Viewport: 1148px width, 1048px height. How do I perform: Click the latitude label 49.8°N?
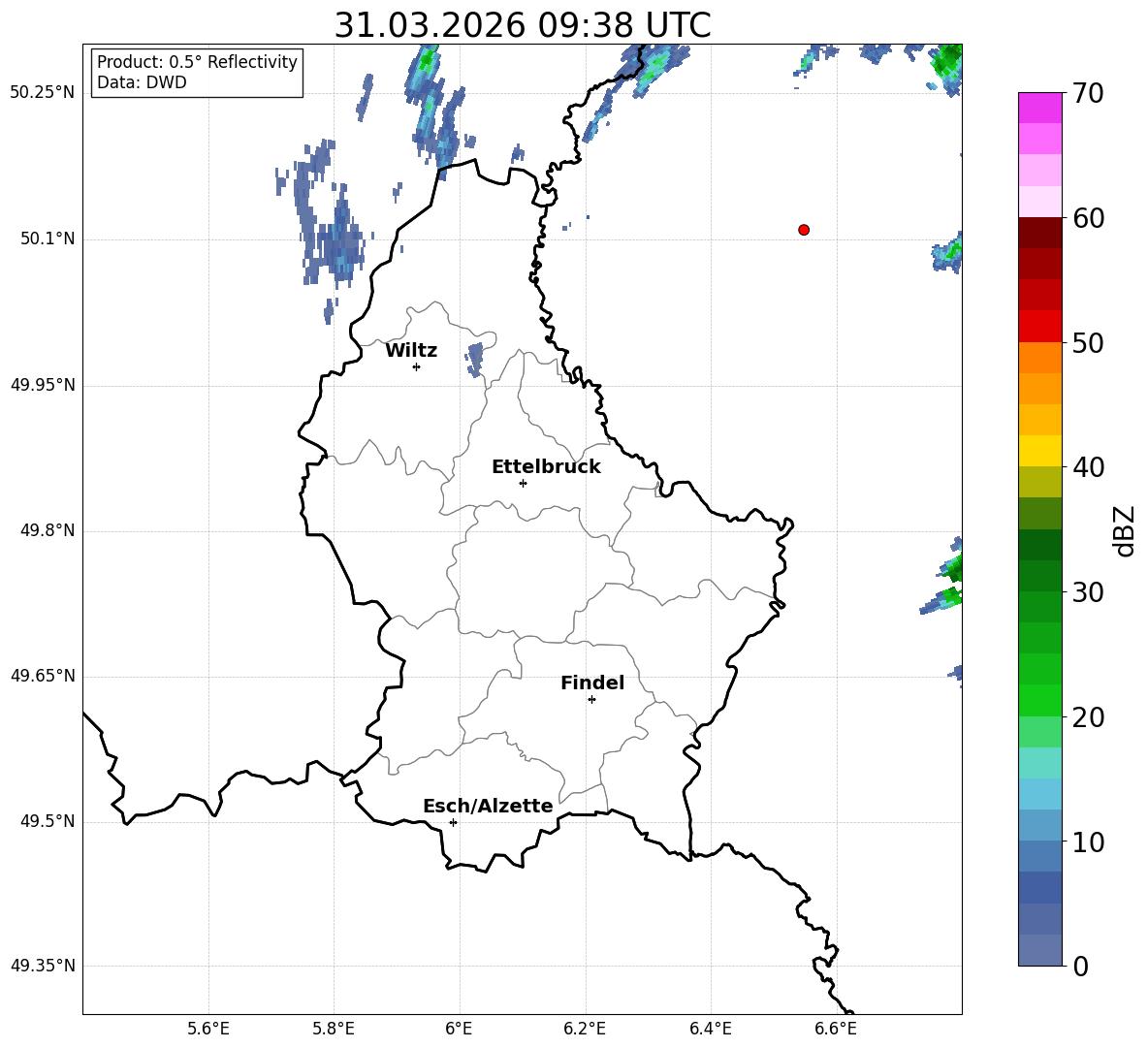point(48,530)
